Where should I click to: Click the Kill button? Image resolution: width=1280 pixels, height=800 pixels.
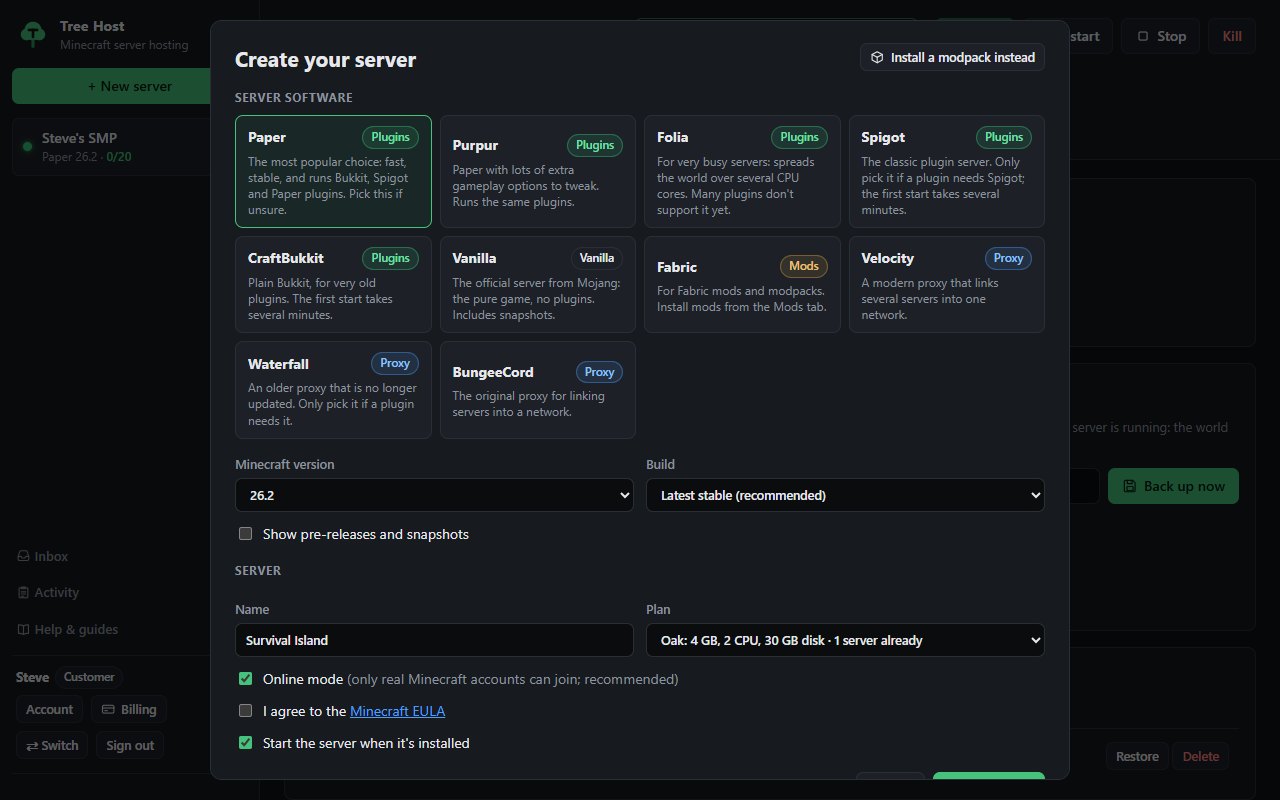click(1232, 36)
